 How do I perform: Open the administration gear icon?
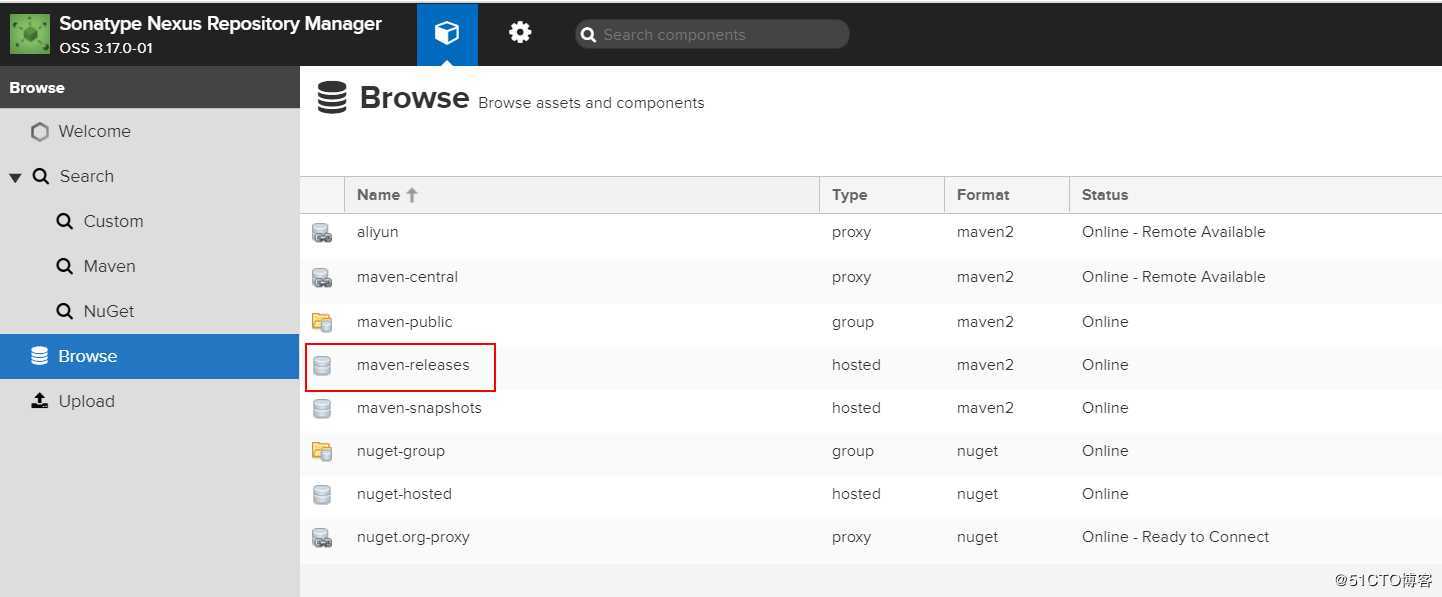tap(520, 33)
